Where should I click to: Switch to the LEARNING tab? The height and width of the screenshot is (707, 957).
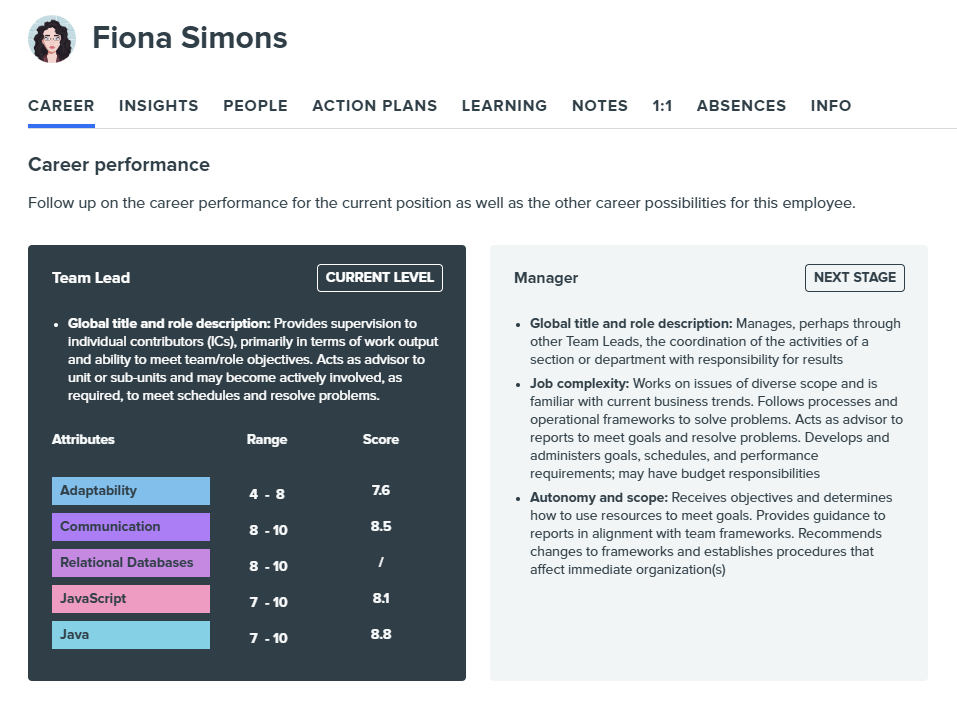(x=504, y=105)
